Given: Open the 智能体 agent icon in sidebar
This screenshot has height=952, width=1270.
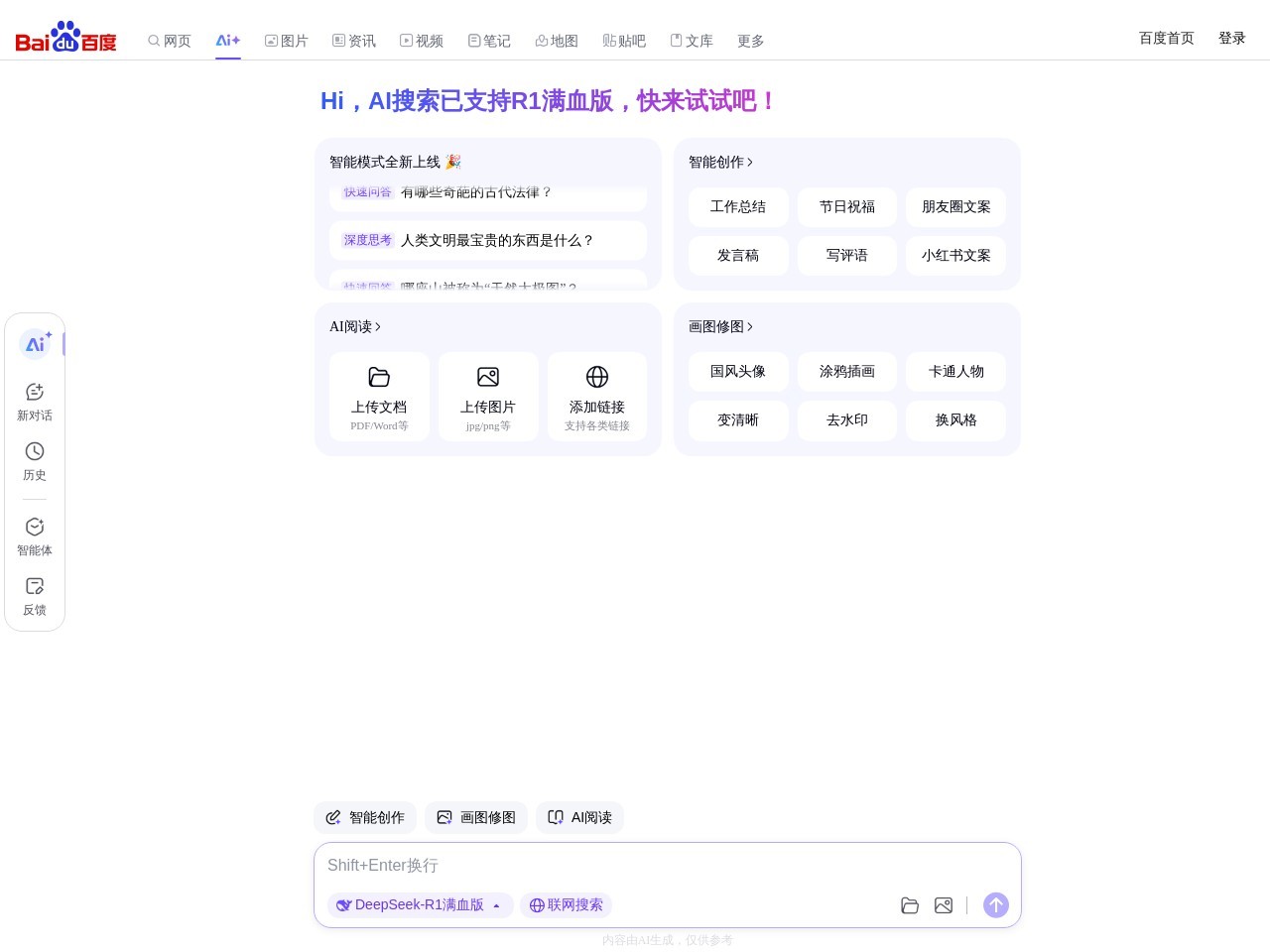Looking at the screenshot, I should click(x=35, y=527).
